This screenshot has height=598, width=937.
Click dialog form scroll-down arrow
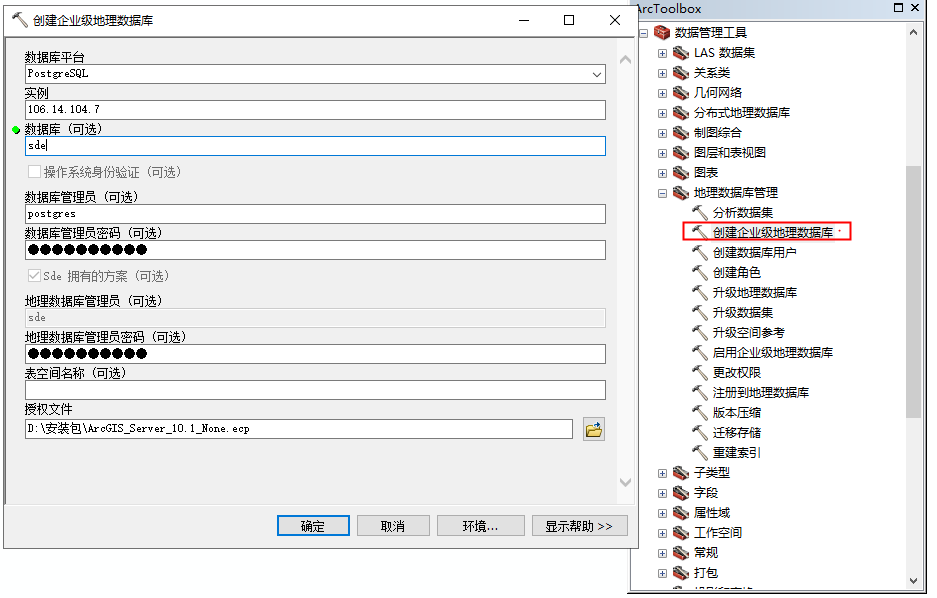pos(625,483)
